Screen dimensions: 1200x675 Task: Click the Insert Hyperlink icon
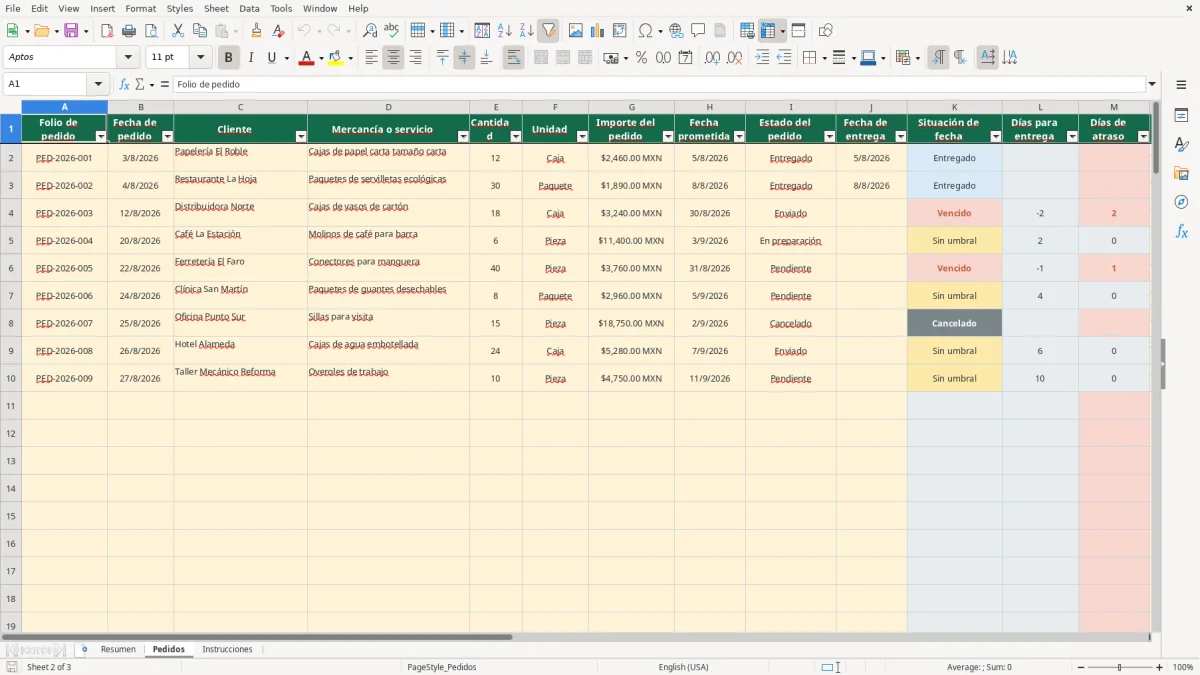pyautogui.click(x=676, y=31)
